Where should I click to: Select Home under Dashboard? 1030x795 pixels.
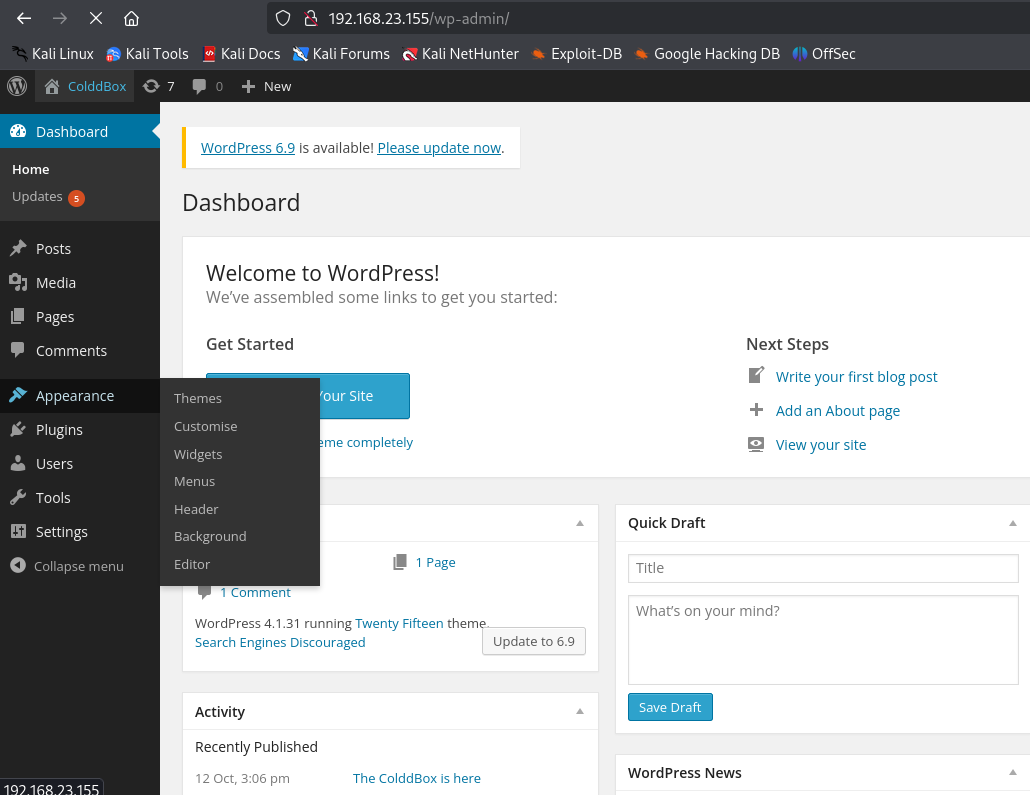coord(30,170)
